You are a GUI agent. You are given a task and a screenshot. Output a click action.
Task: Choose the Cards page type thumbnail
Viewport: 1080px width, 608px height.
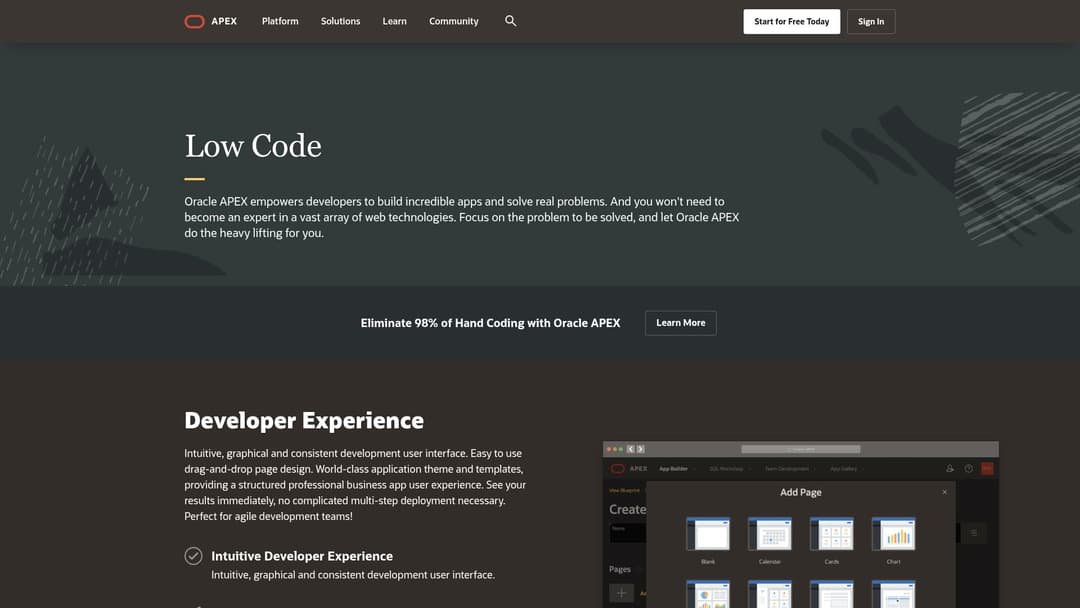click(831, 534)
